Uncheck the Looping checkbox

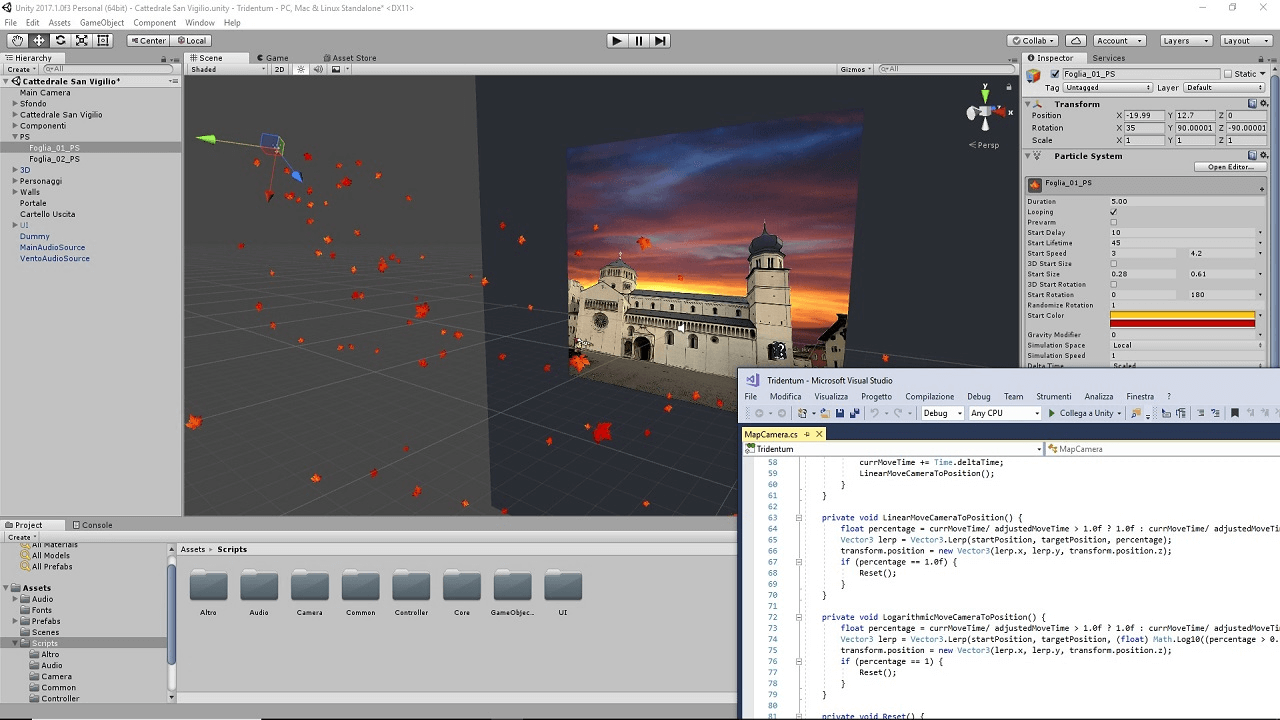point(1114,212)
